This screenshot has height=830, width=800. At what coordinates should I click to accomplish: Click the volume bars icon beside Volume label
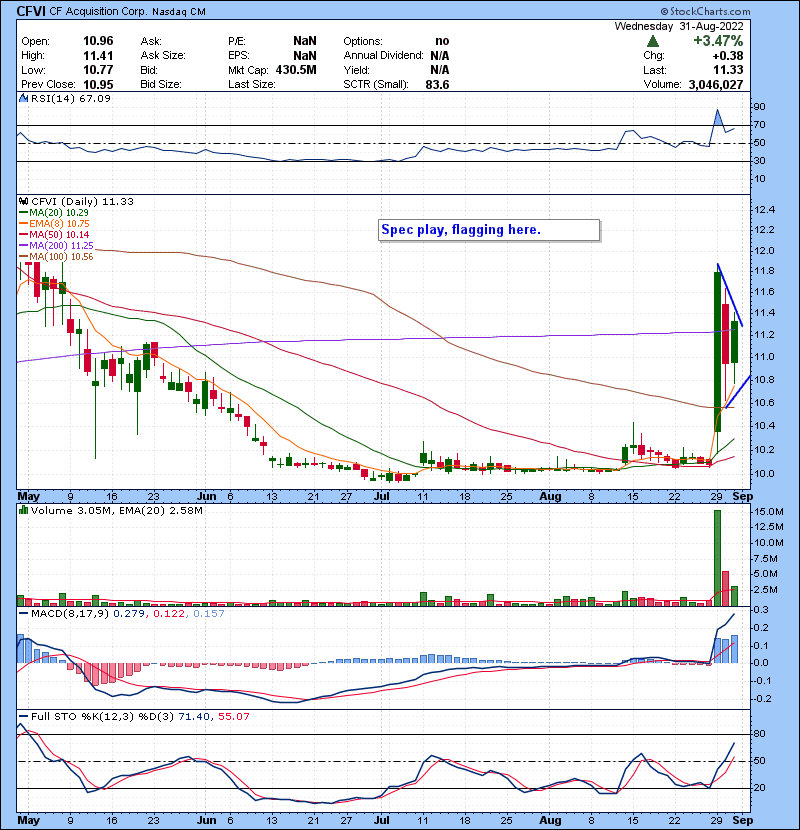pos(23,510)
